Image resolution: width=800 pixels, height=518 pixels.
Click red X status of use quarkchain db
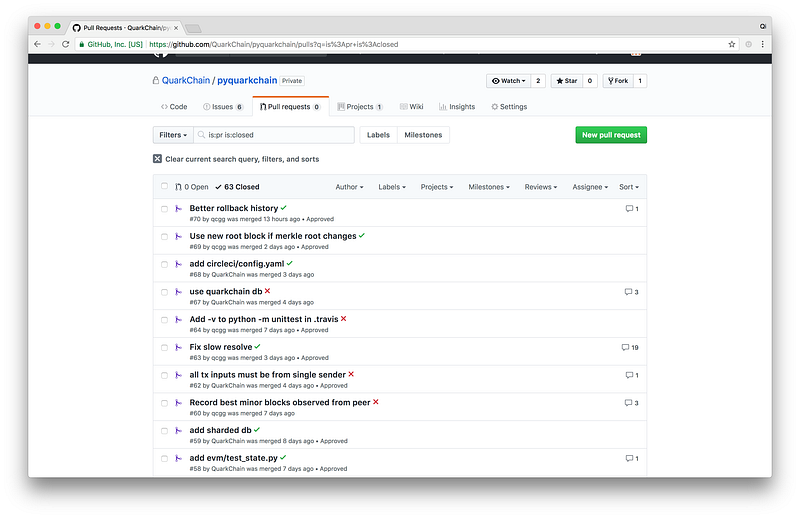[267, 291]
